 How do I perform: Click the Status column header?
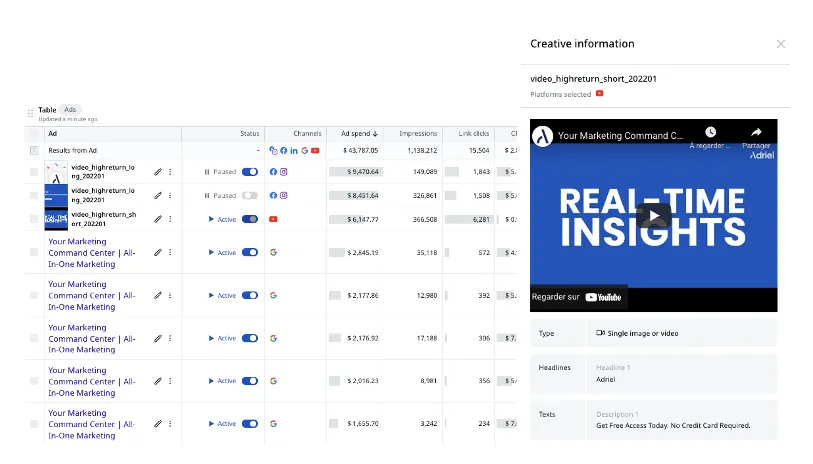coord(249,134)
